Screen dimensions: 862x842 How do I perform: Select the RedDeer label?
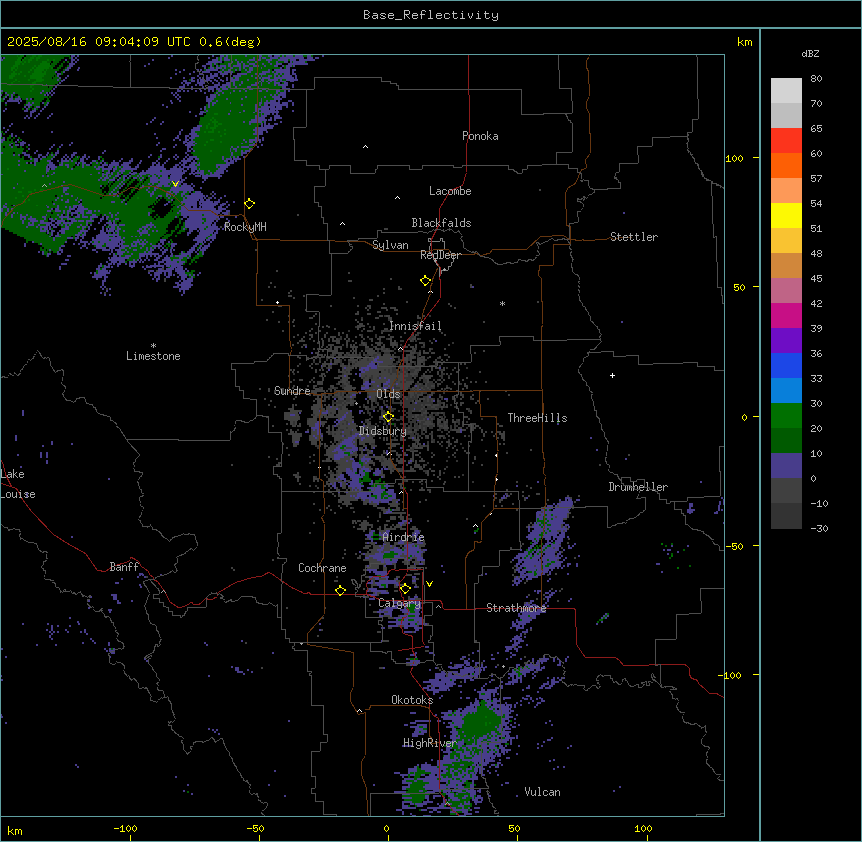pyautogui.click(x=440, y=255)
